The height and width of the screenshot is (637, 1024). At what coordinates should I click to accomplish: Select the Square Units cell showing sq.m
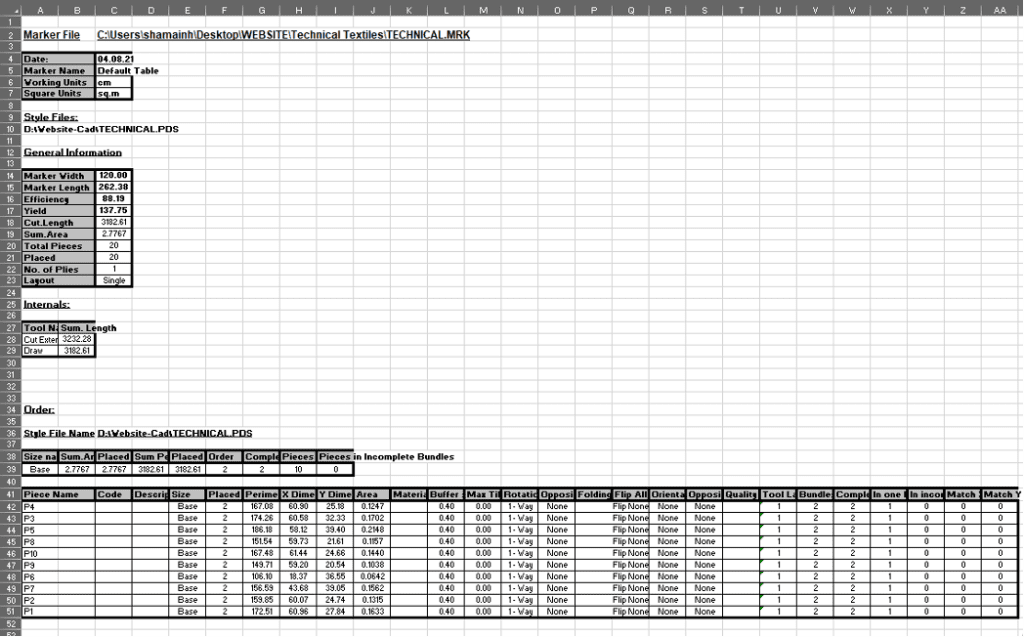click(114, 94)
